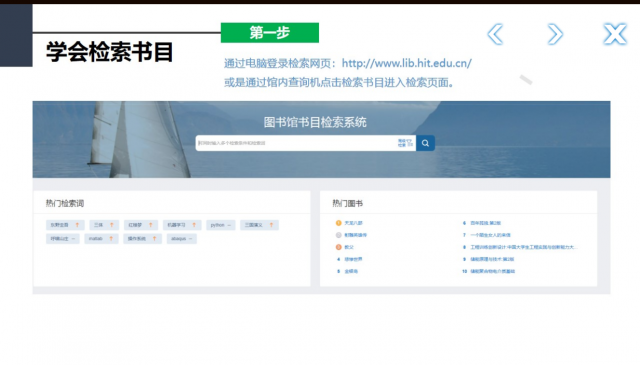Select the abaqus hot search tag
Image resolution: width=640 pixels, height=365 pixels.
(182, 239)
